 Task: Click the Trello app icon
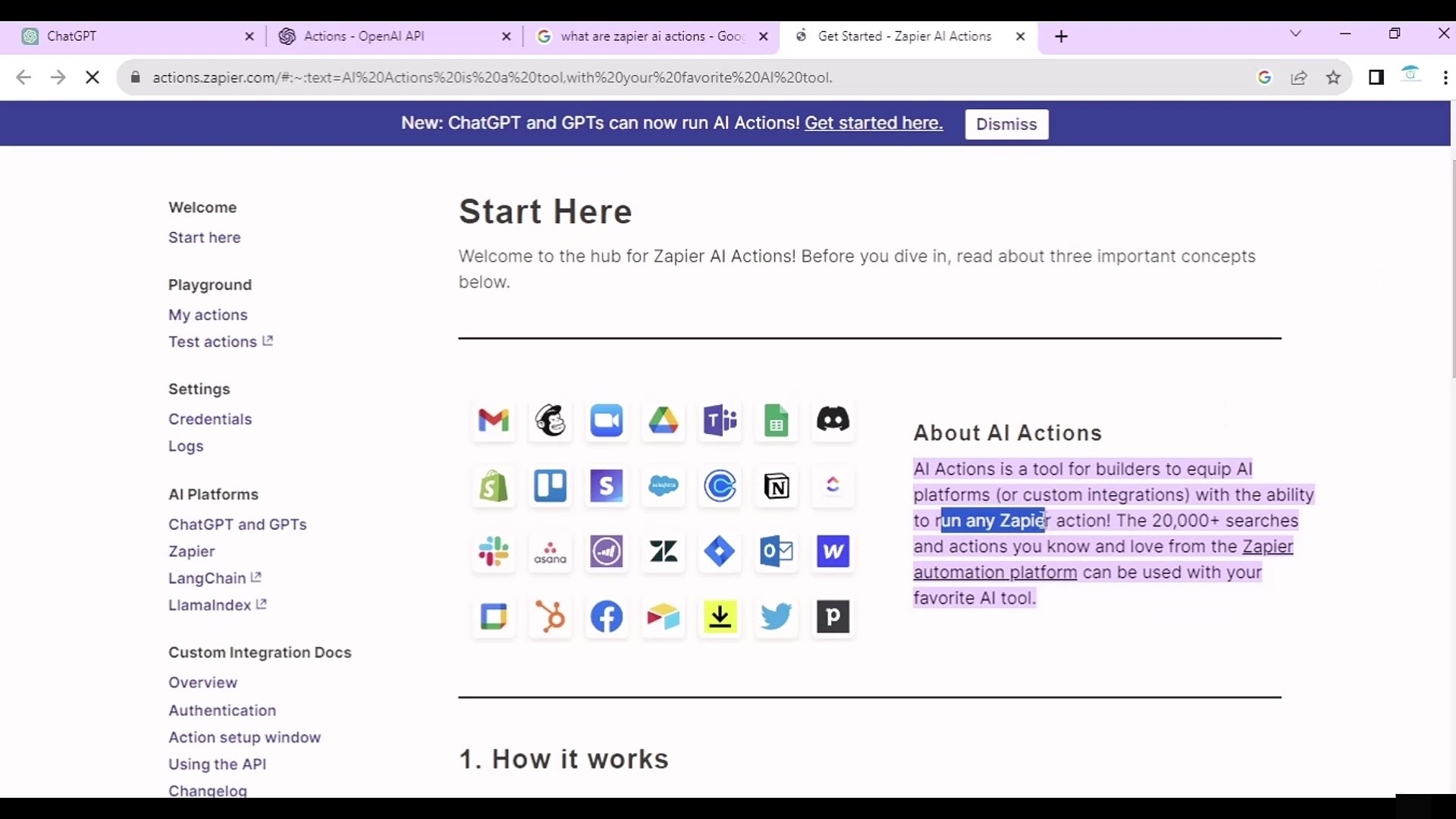coord(551,486)
